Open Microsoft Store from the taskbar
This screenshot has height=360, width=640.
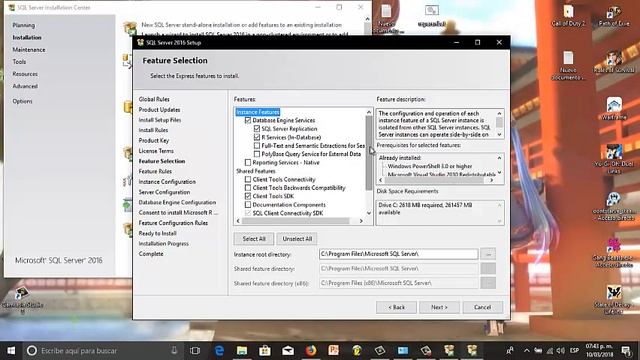(265, 351)
